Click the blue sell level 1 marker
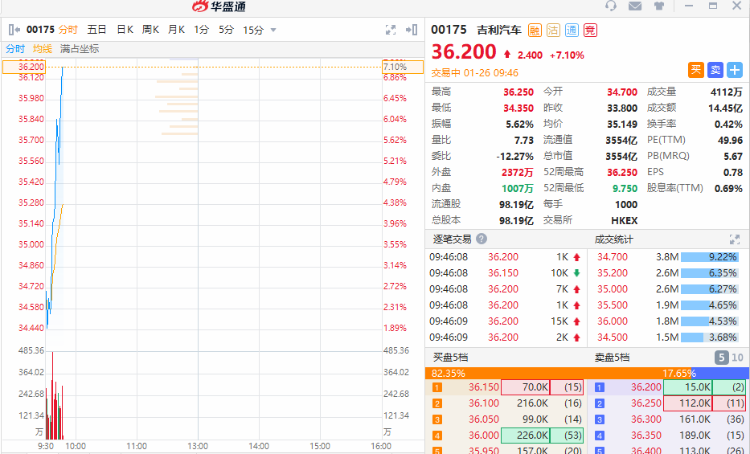Screen dimensions: 750x454 click(x=599, y=388)
